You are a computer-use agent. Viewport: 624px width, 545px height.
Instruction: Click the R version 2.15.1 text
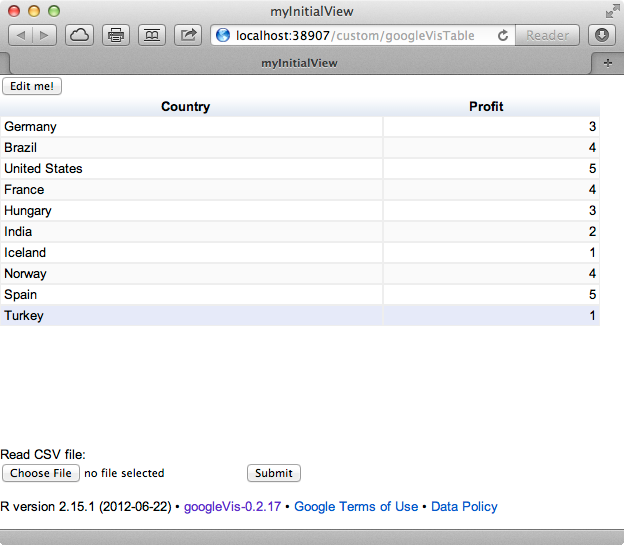[86, 506]
